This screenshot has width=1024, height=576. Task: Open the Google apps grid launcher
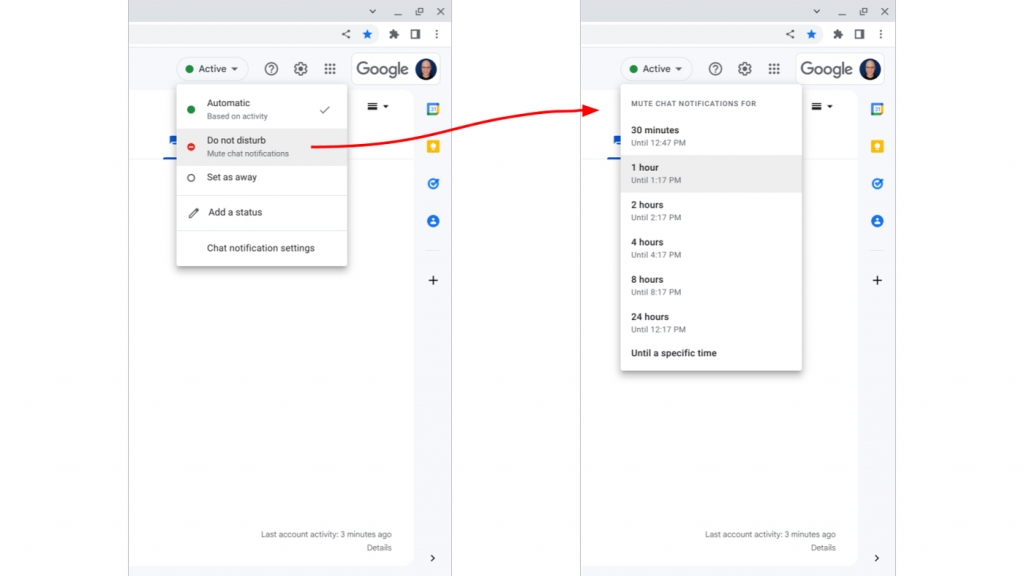coord(330,69)
